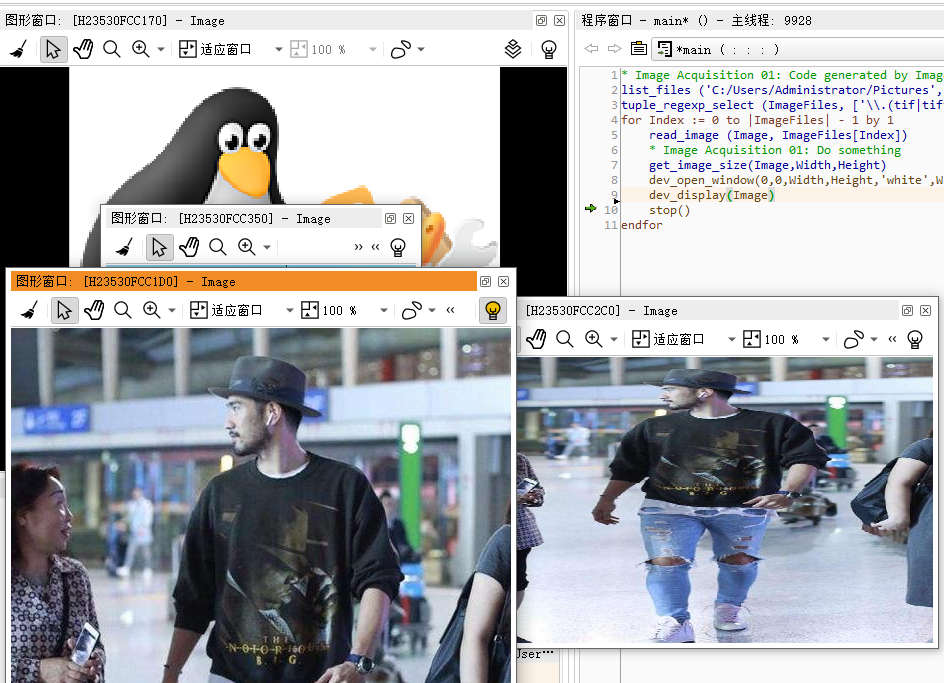Collapse toolbar with « in FCC2C0 window
944x683 pixels.
click(892, 339)
